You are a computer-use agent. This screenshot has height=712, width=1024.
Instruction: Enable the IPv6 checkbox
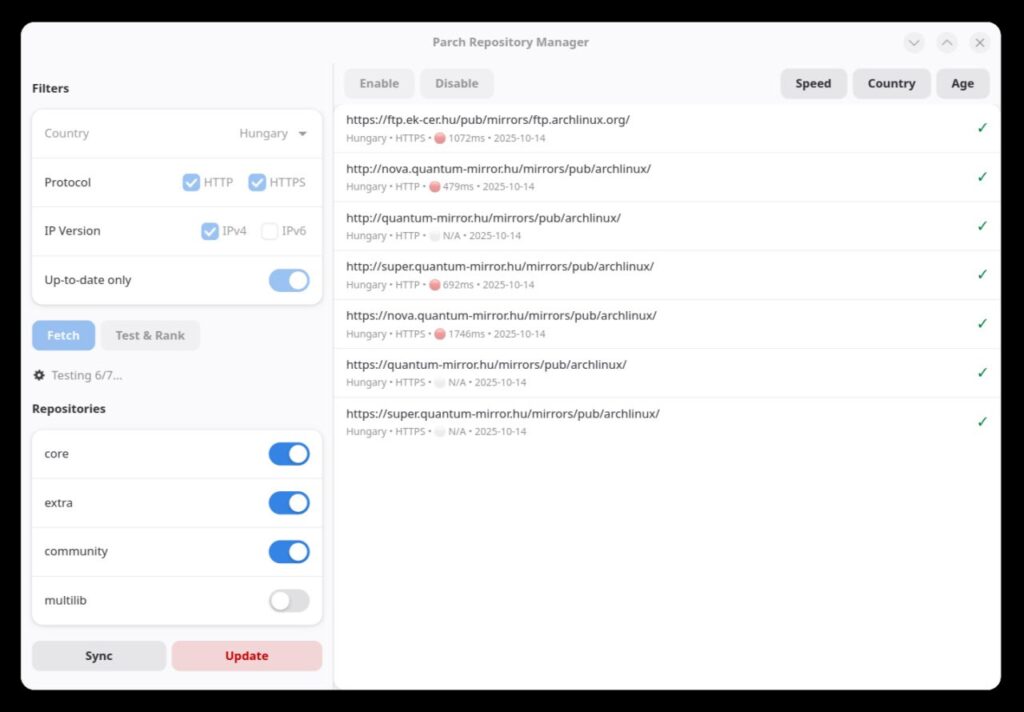[x=269, y=231]
